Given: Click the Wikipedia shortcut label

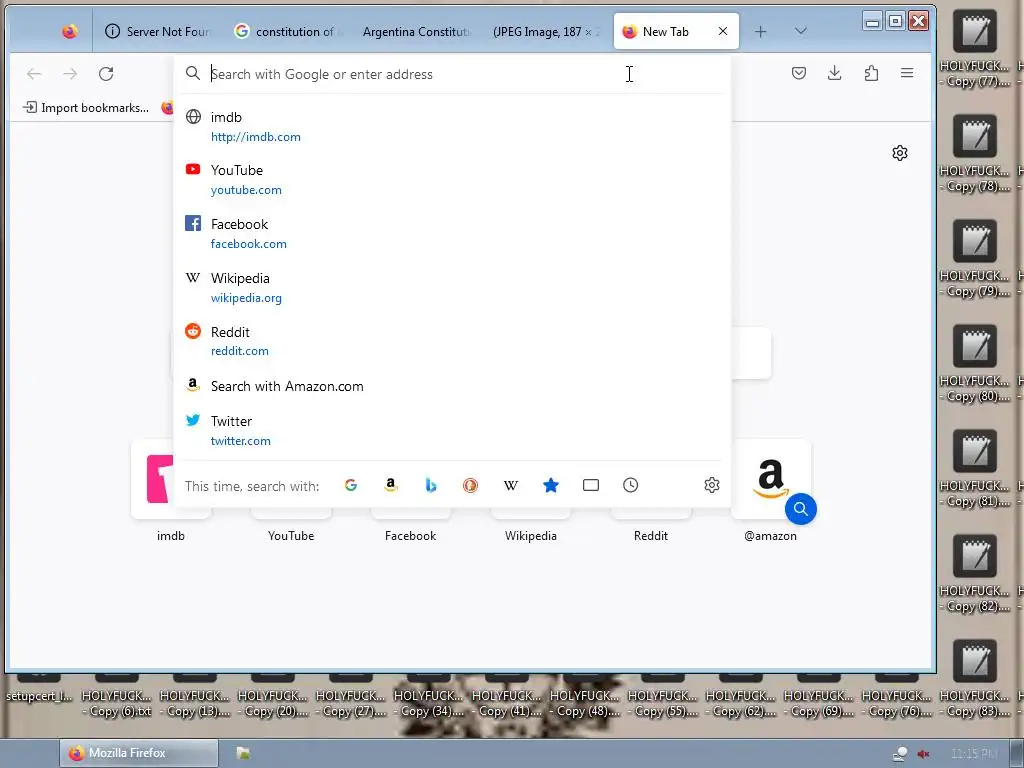Looking at the screenshot, I should [530, 536].
